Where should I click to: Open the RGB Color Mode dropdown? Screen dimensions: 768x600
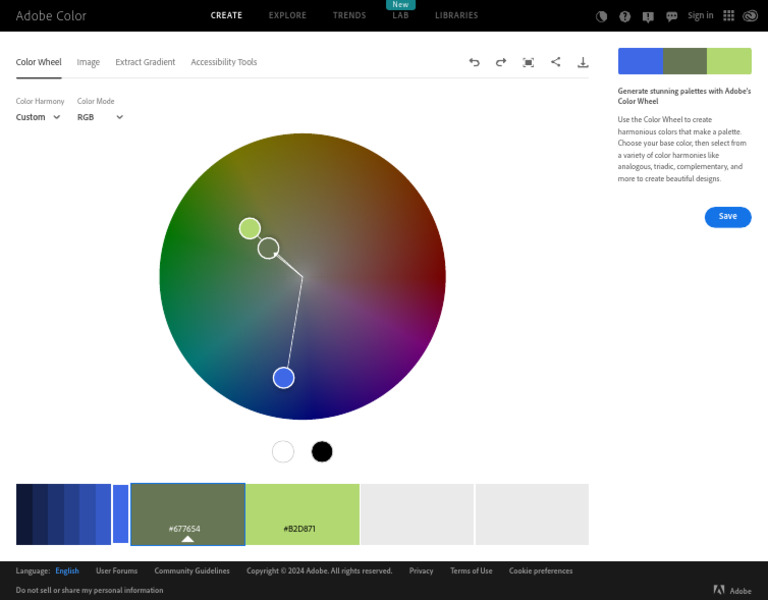(100, 117)
